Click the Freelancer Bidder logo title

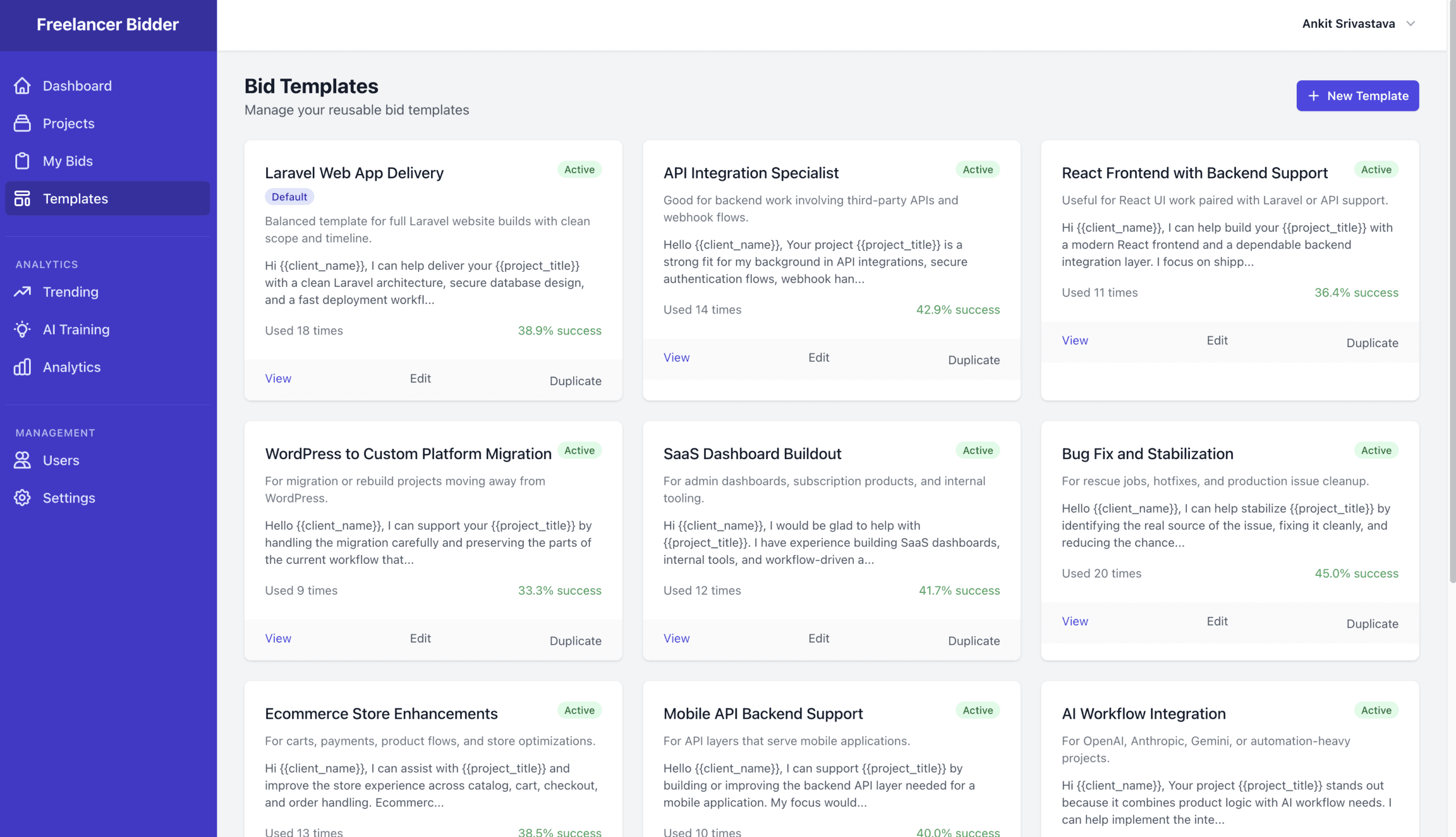click(x=107, y=24)
